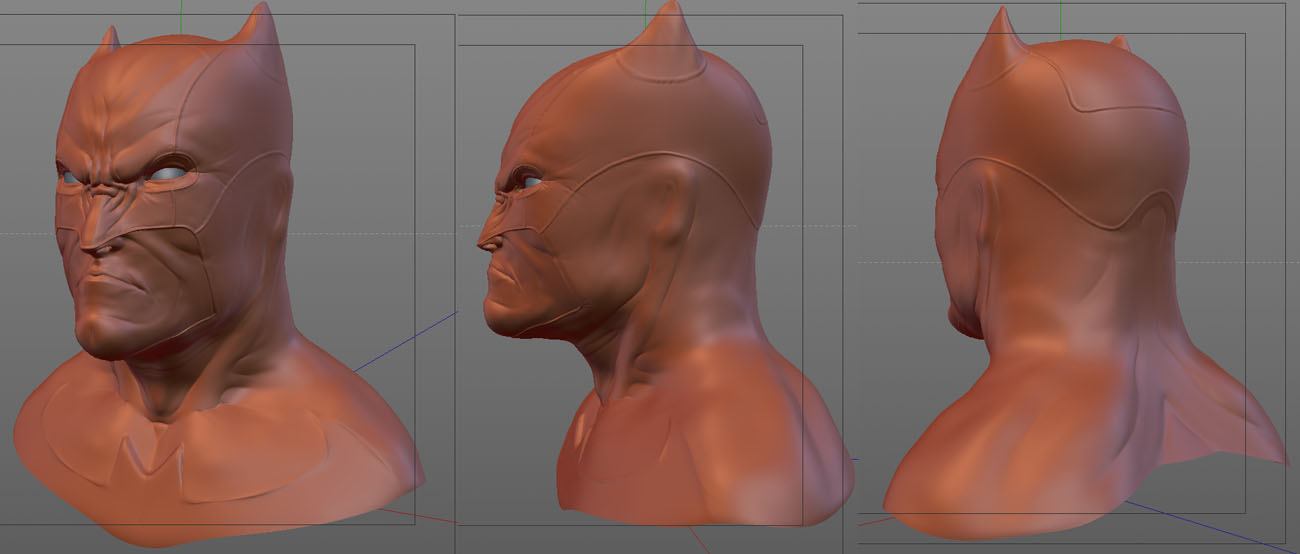Pick the white eye of the side profile bust
Image resolution: width=1300 pixels, height=554 pixels.
(532, 182)
